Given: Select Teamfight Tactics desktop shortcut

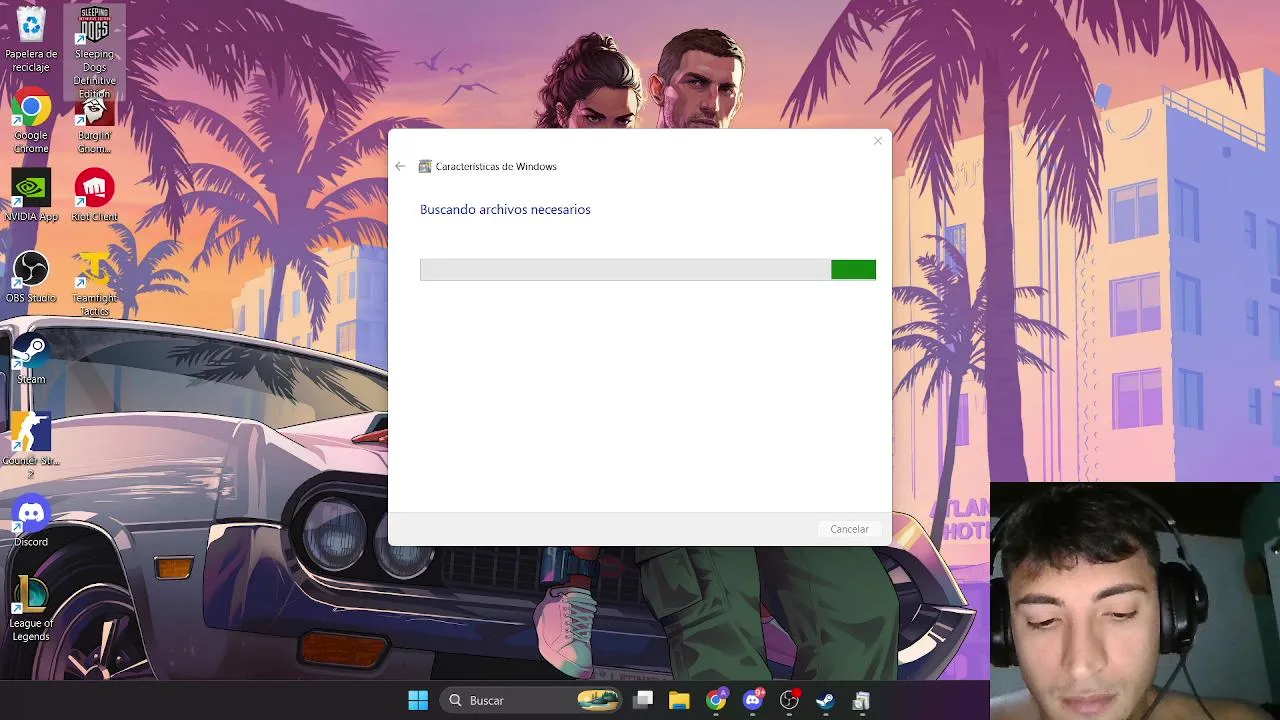Looking at the screenshot, I should [x=94, y=283].
